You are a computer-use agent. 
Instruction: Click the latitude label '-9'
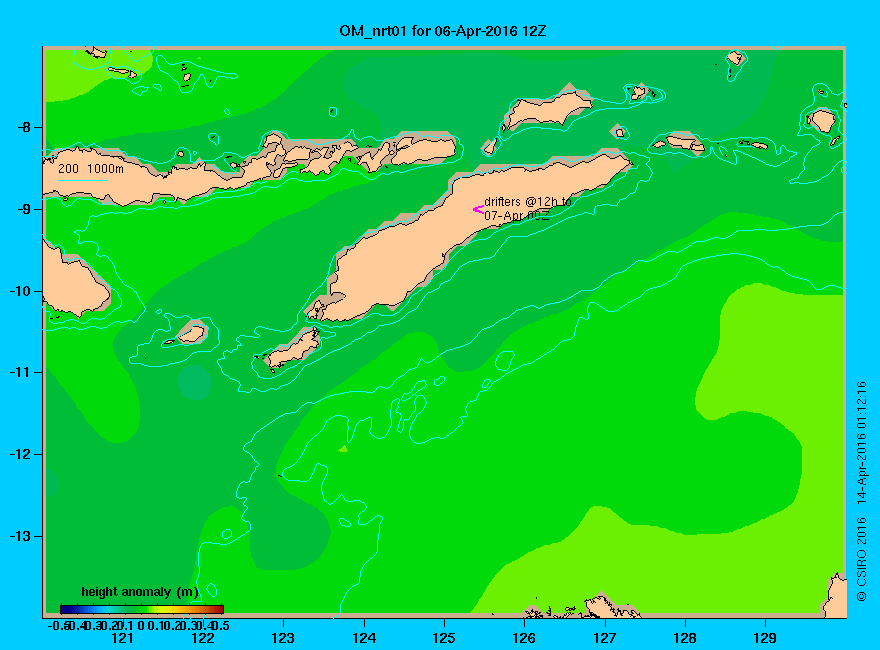24,209
